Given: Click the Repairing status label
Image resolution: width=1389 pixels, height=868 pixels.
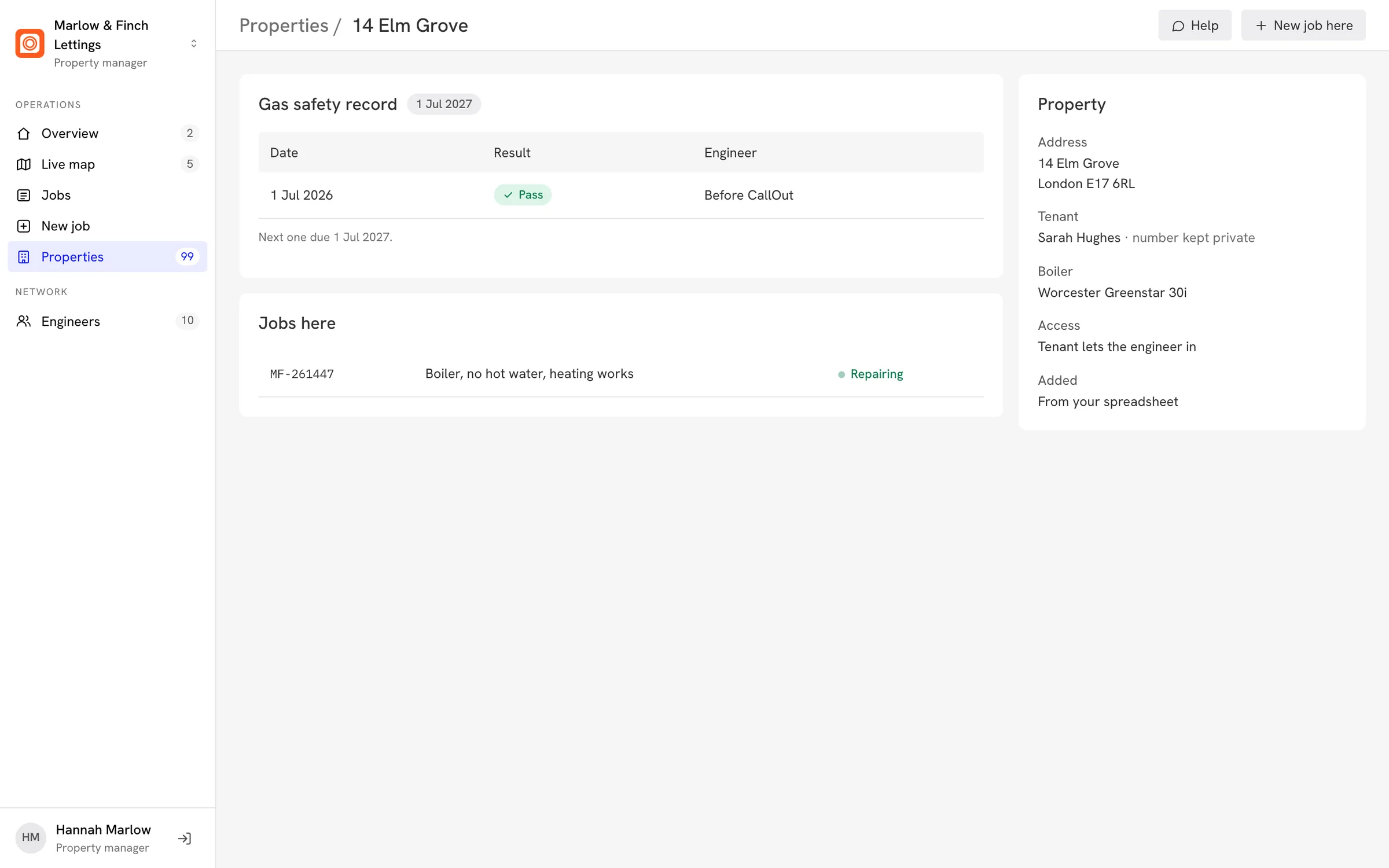Looking at the screenshot, I should pos(876,374).
